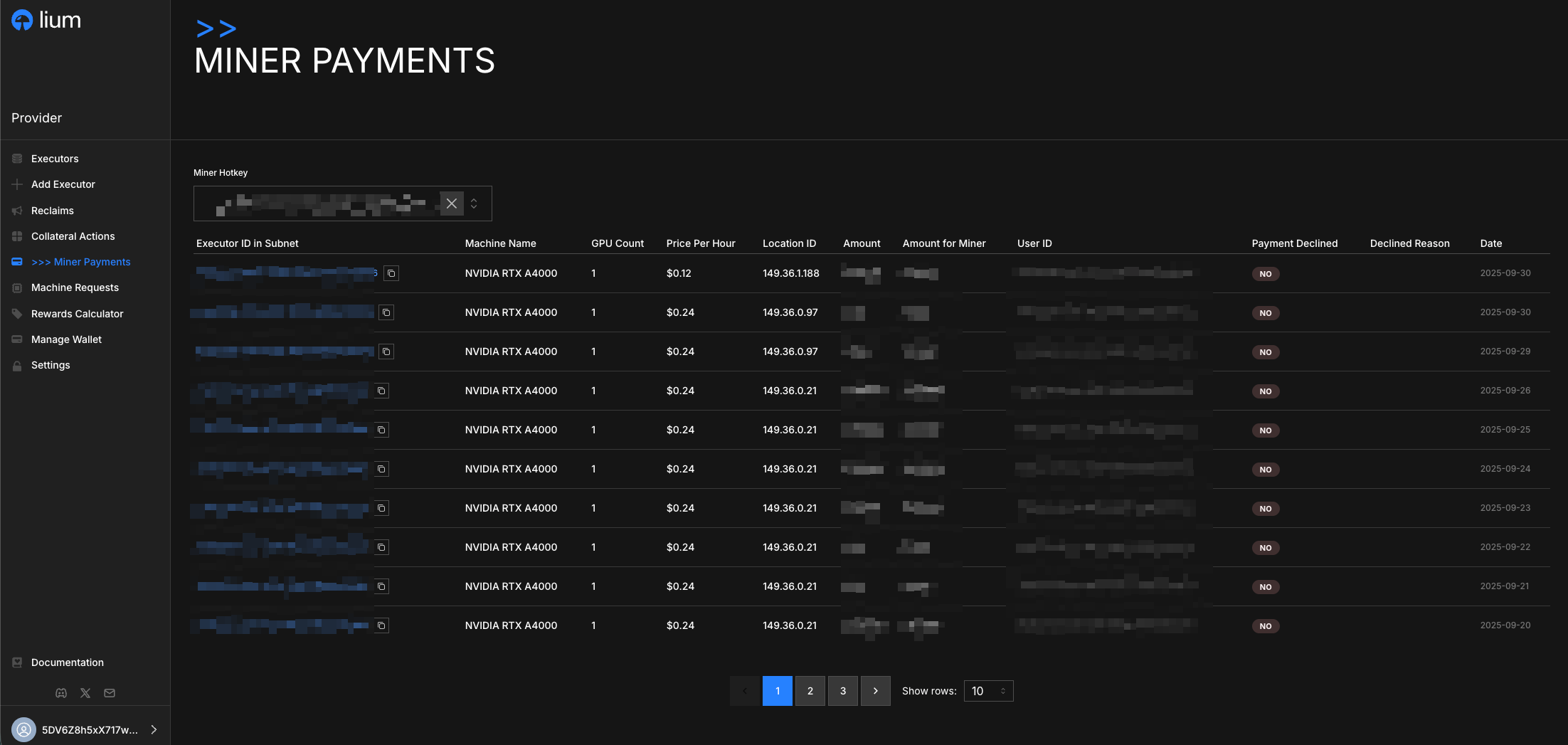1568x745 pixels.
Task: Open the Show rows dropdown
Action: (x=988, y=691)
